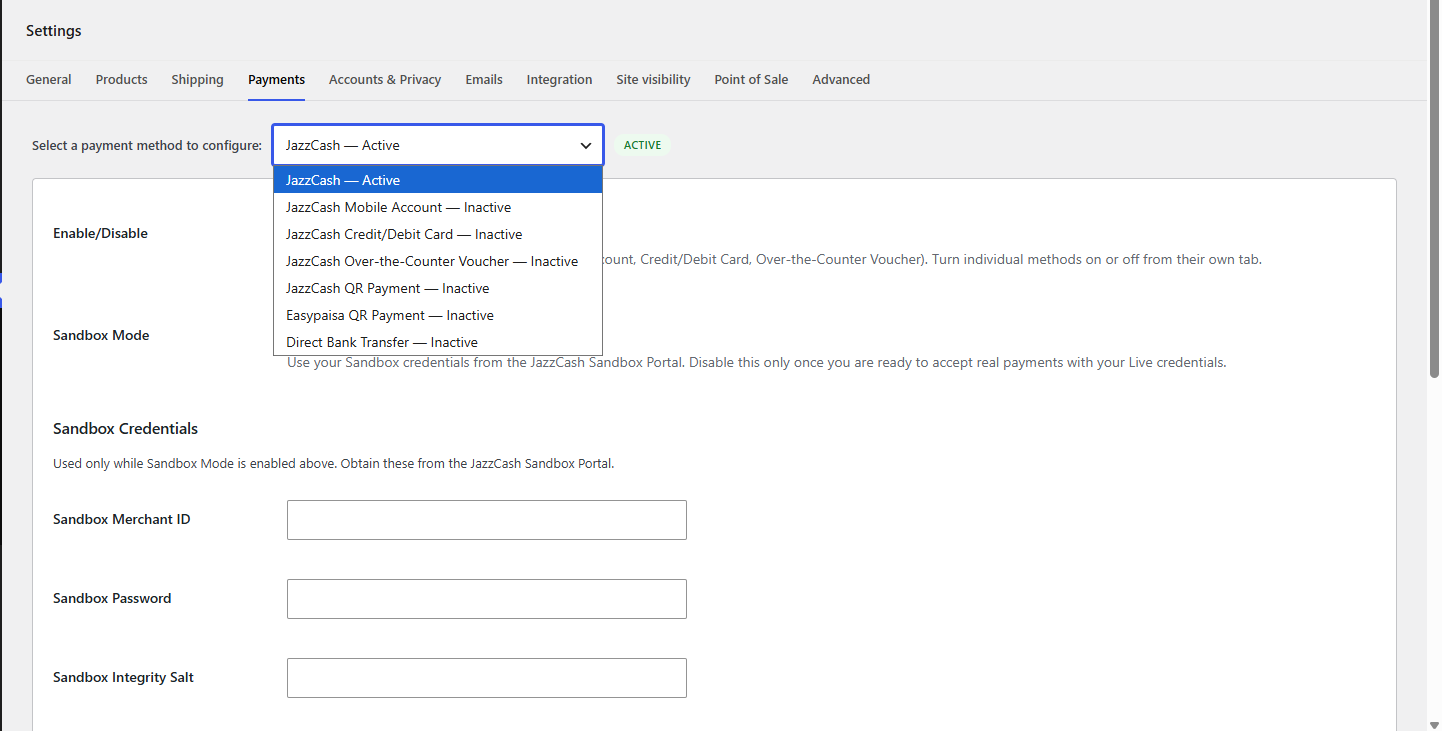This screenshot has height=731, width=1442.
Task: Choose JazzCash — Active option
Action: click(x=438, y=180)
